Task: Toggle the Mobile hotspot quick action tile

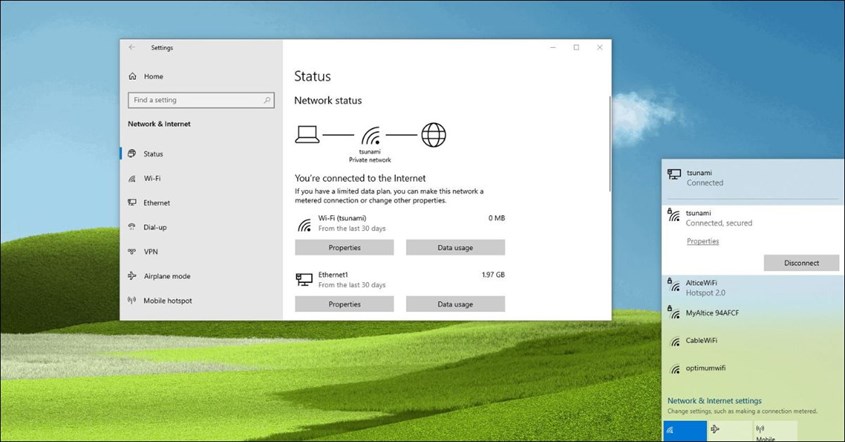Action: (775, 431)
